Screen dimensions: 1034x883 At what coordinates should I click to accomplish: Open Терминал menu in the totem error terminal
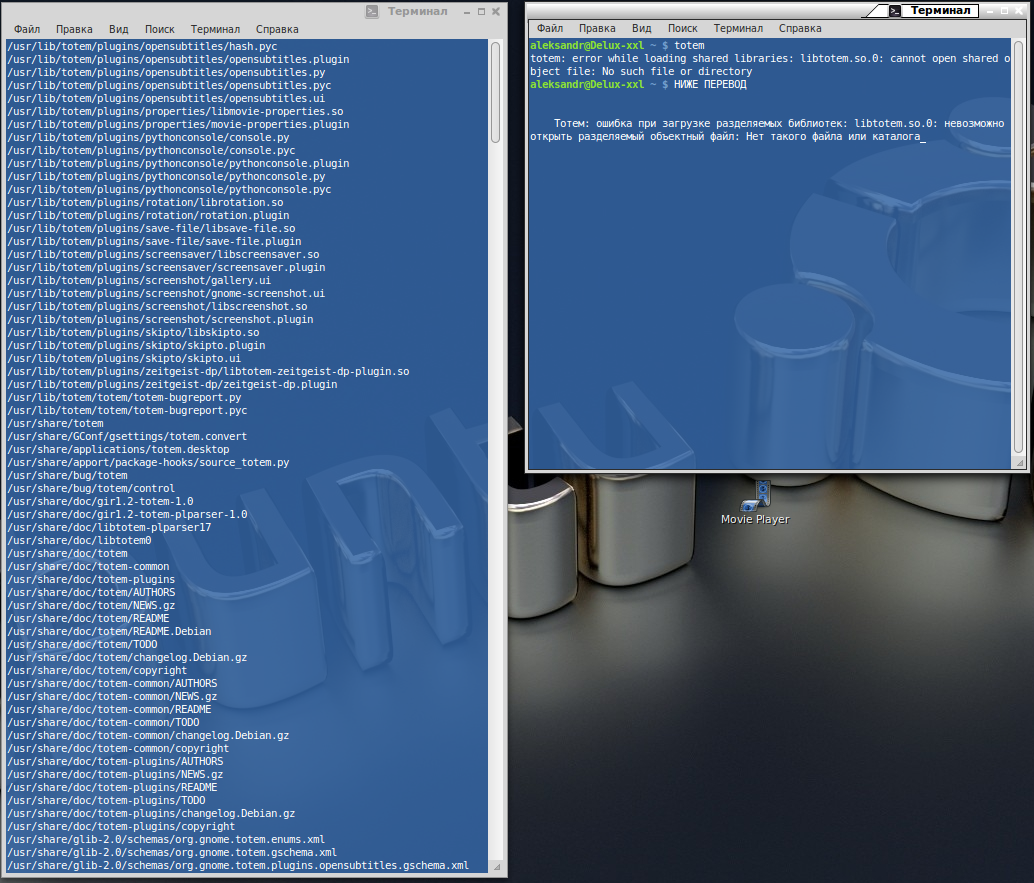[738, 29]
